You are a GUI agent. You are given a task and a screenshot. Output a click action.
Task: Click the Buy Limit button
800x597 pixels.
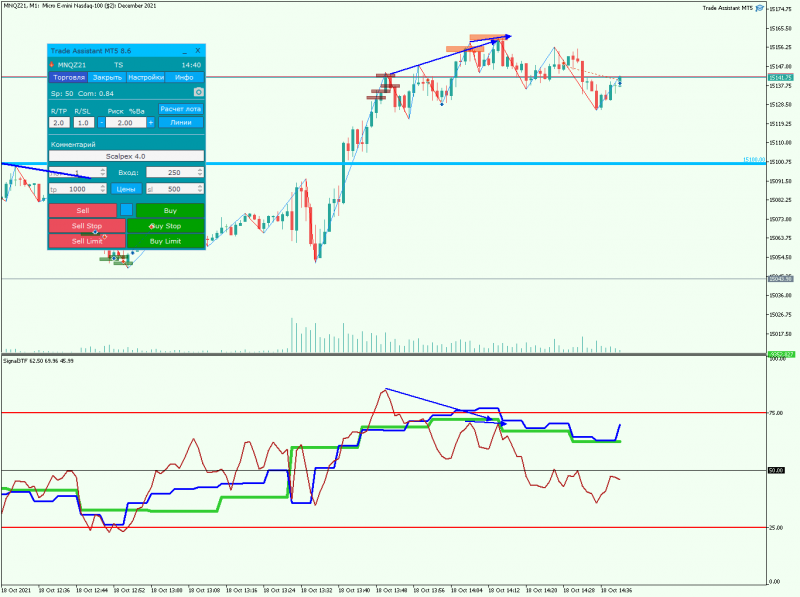[165, 241]
